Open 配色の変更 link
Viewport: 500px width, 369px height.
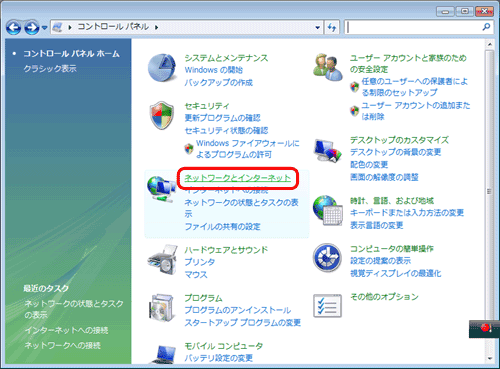369,165
